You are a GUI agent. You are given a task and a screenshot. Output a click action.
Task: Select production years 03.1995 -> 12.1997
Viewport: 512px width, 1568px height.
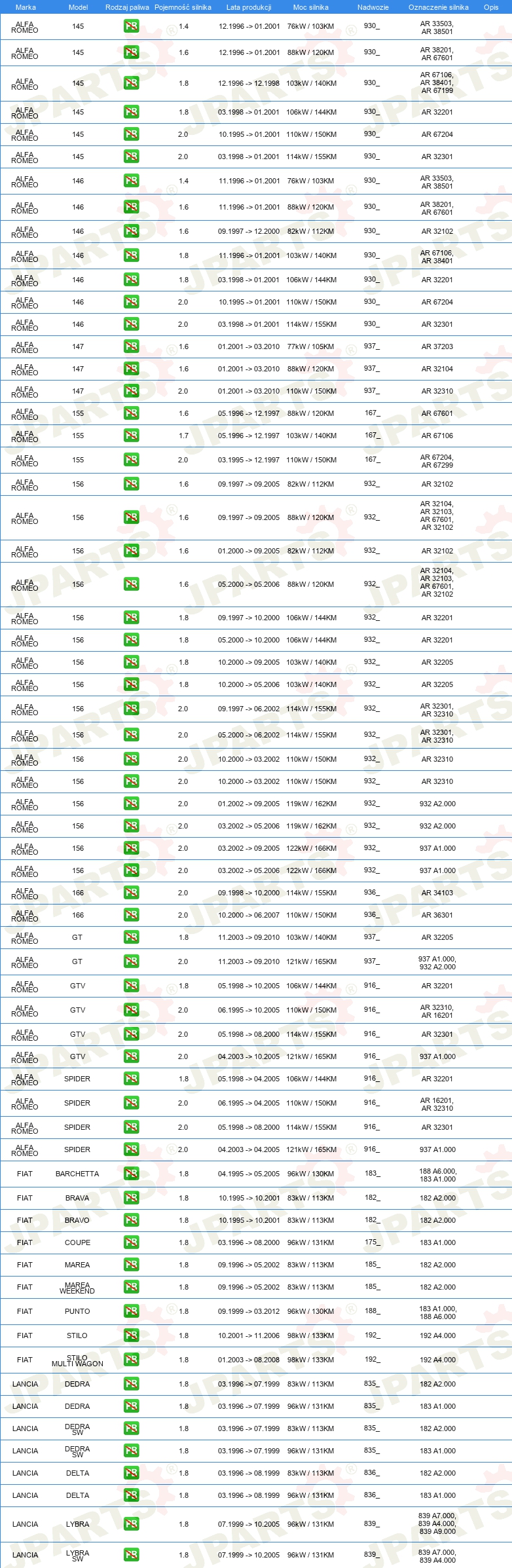click(x=249, y=460)
